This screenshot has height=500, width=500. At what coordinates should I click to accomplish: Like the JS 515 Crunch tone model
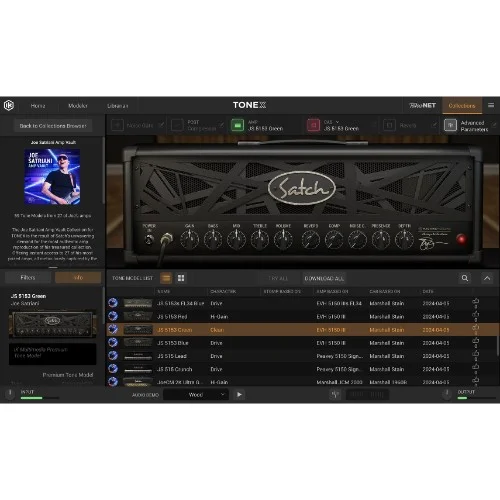click(476, 368)
